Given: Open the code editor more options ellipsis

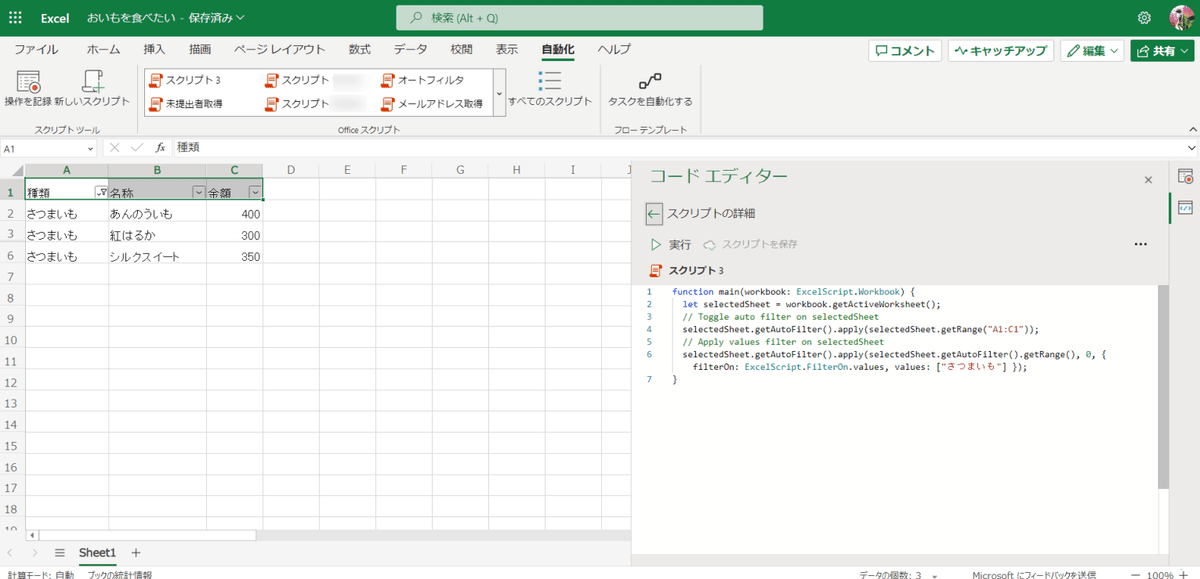Looking at the screenshot, I should 1140,244.
